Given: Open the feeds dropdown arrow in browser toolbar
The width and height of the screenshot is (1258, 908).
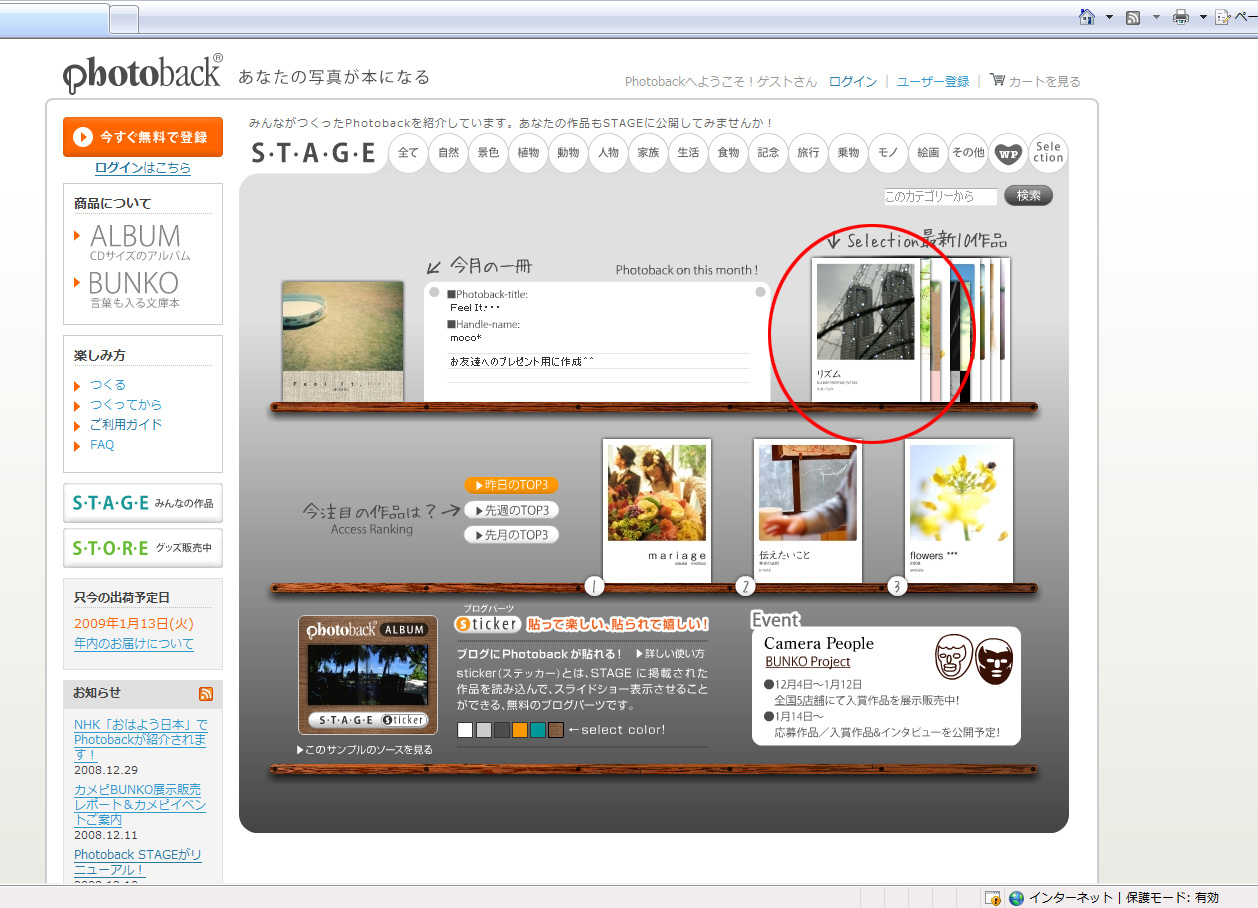Looking at the screenshot, I should point(1156,18).
